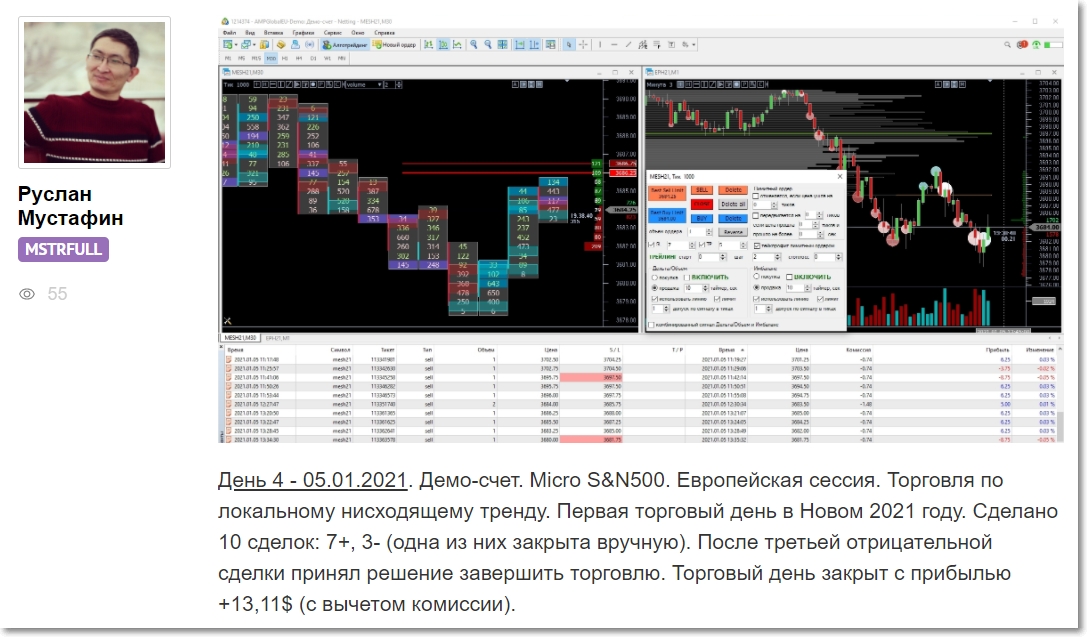Toggle the first pending order checkbox
Screen dimensions: 1087x637
pyautogui.click(x=756, y=195)
